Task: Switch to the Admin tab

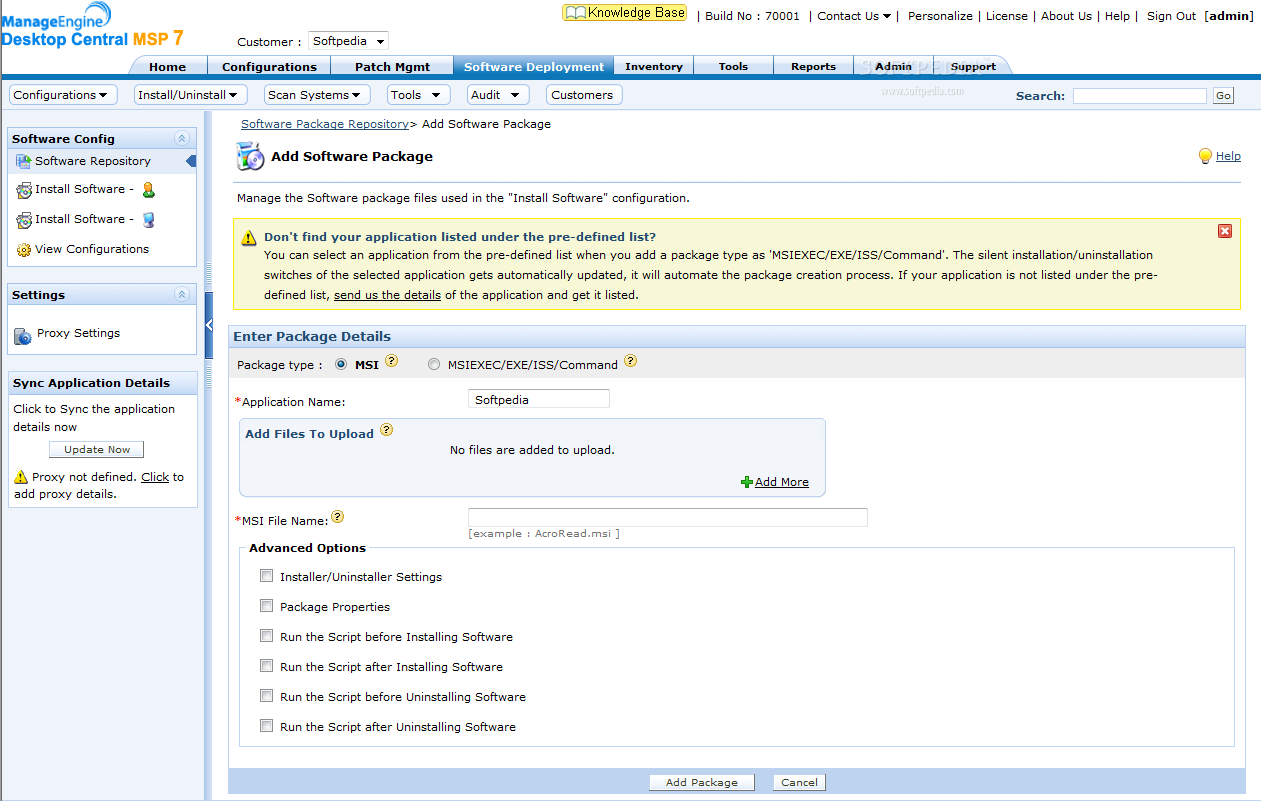Action: [x=893, y=67]
